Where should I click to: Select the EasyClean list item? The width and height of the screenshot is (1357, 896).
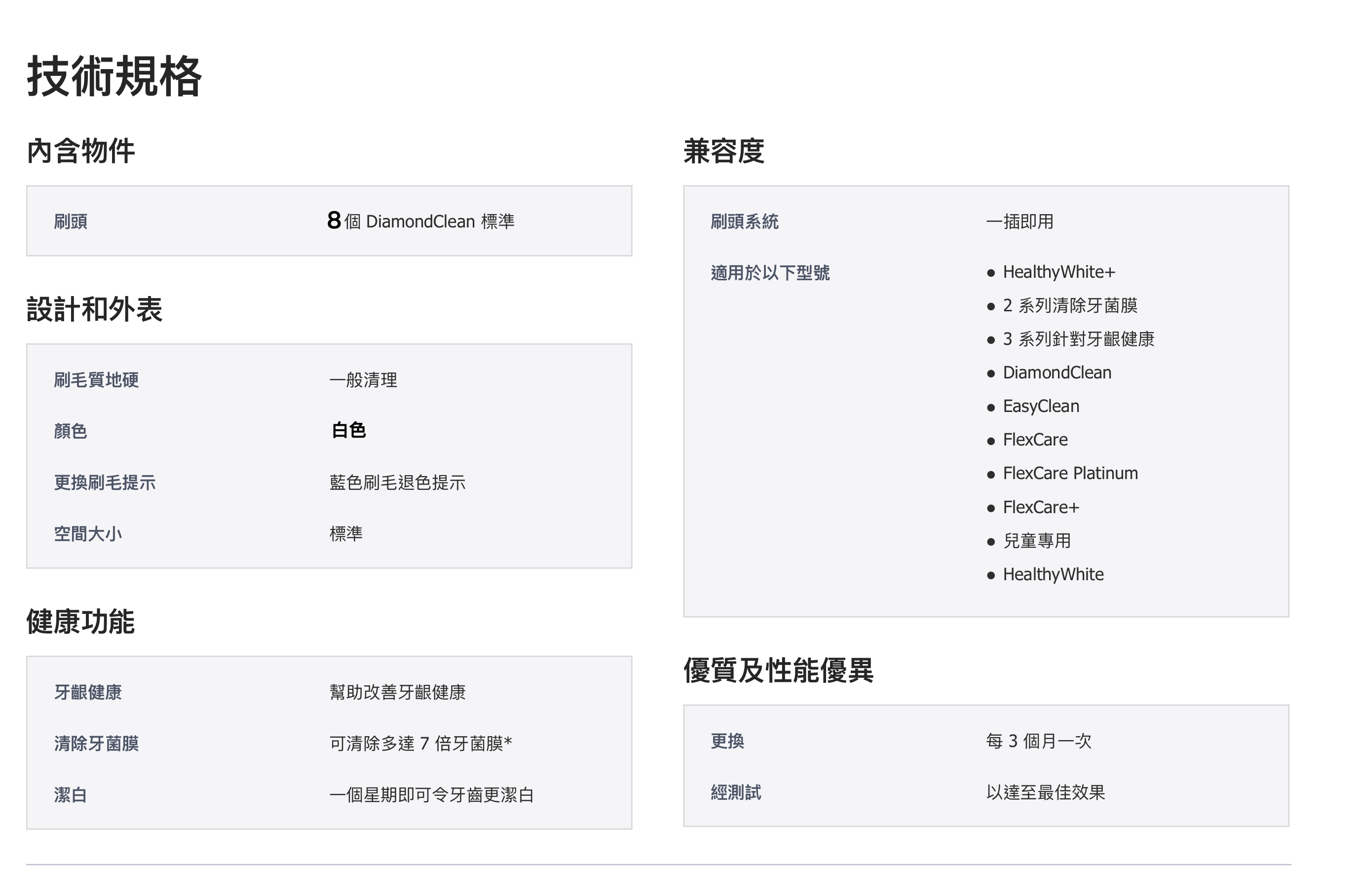(1041, 407)
